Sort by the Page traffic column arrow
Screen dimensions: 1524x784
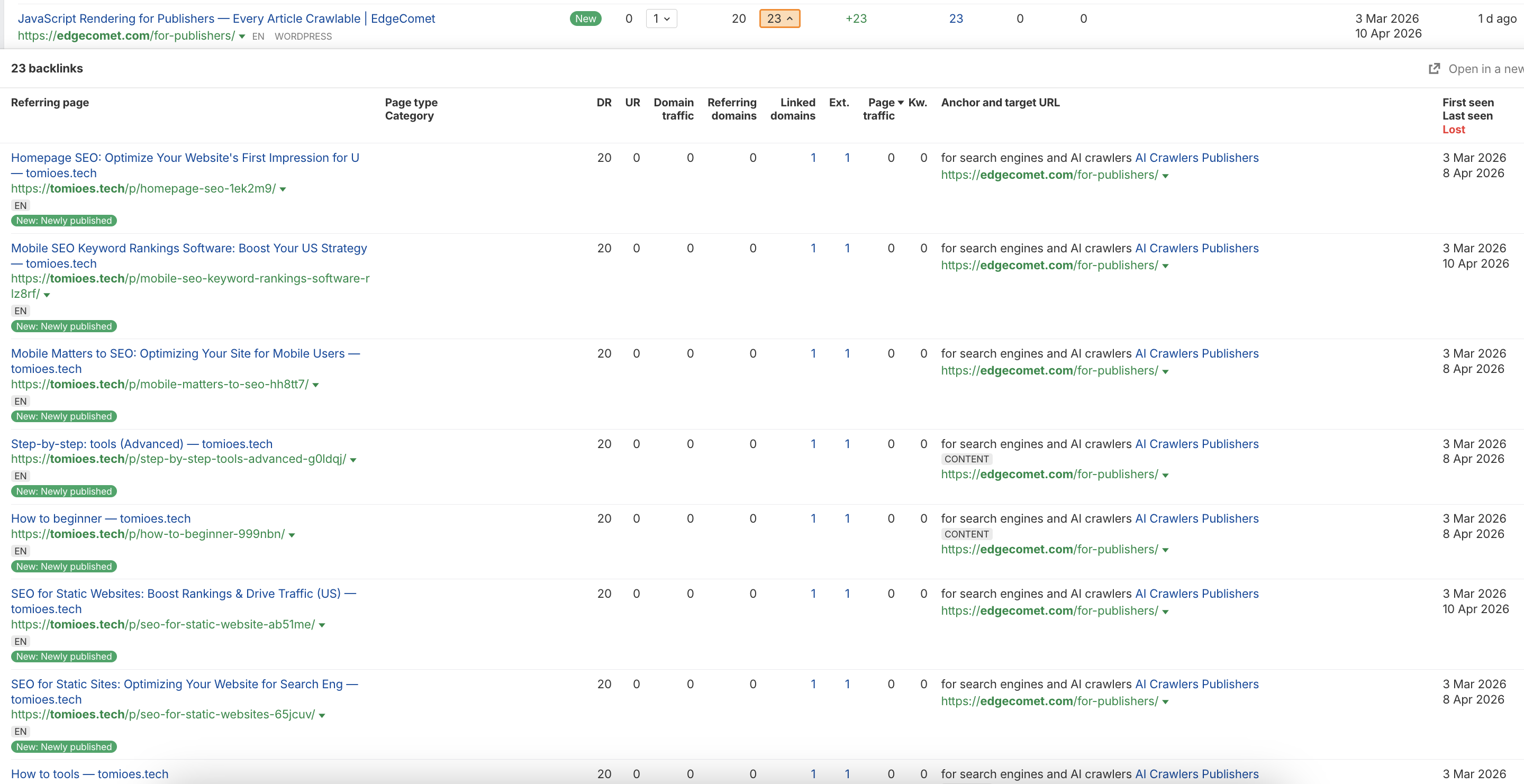(901, 103)
